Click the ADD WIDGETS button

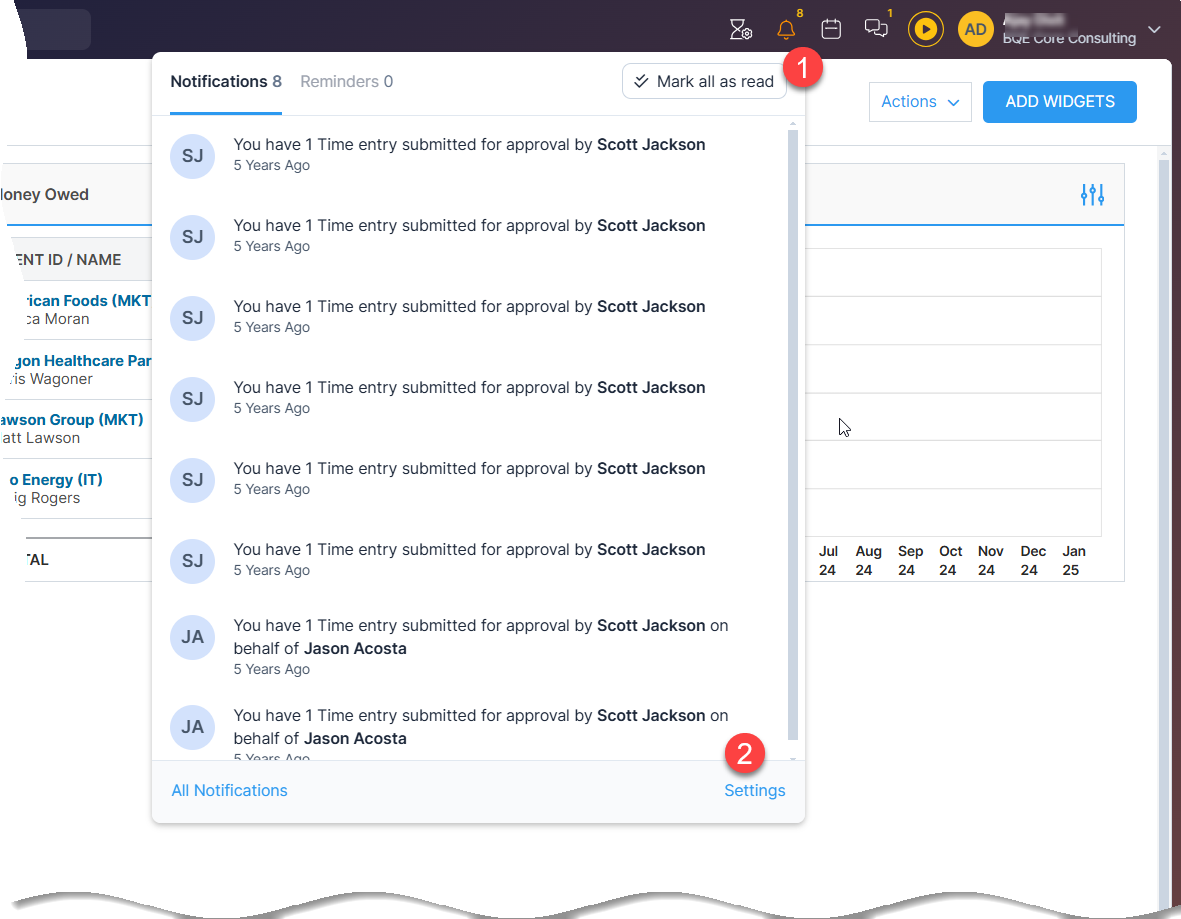1059,101
